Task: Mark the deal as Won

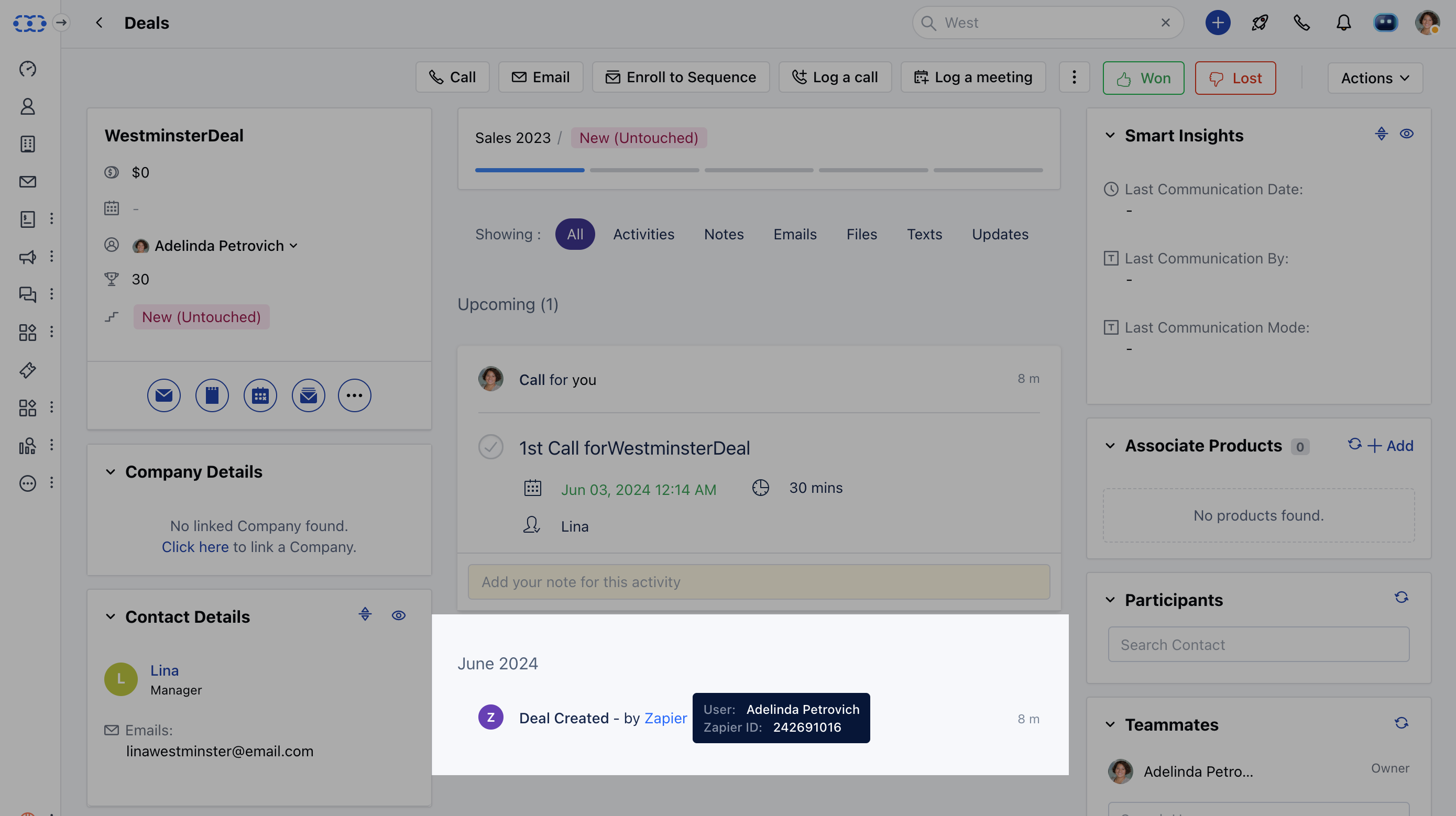Action: tap(1143, 78)
